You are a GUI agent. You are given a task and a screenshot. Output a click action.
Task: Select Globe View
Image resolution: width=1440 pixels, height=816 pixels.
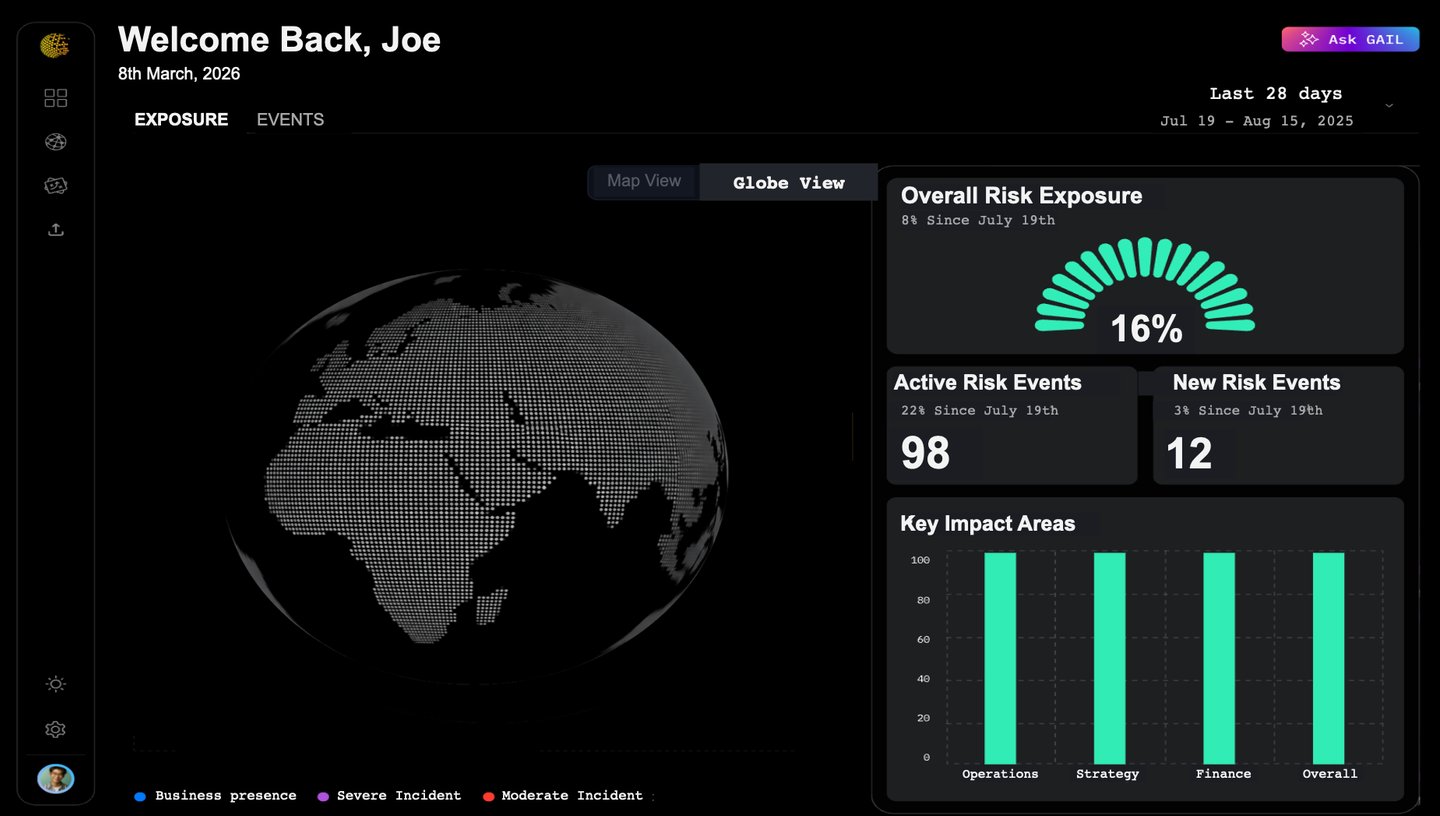coord(789,183)
